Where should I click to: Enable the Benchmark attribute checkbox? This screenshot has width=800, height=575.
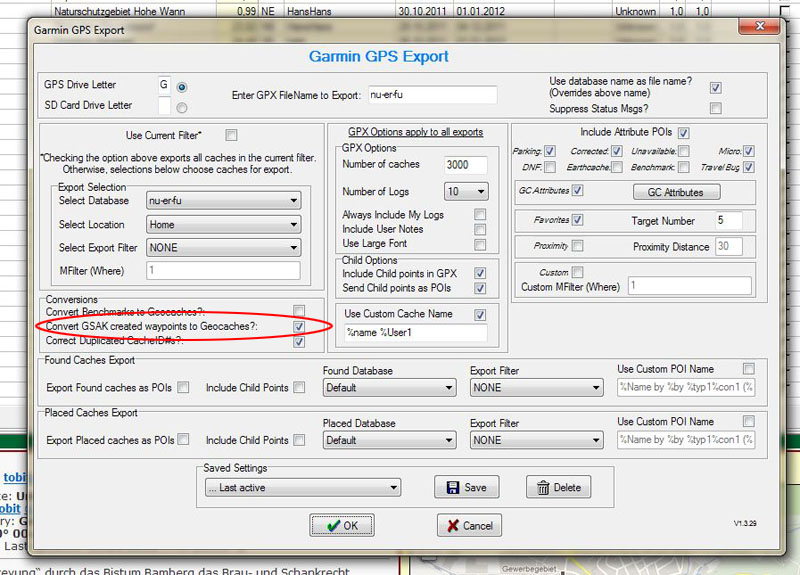pyautogui.click(x=684, y=167)
